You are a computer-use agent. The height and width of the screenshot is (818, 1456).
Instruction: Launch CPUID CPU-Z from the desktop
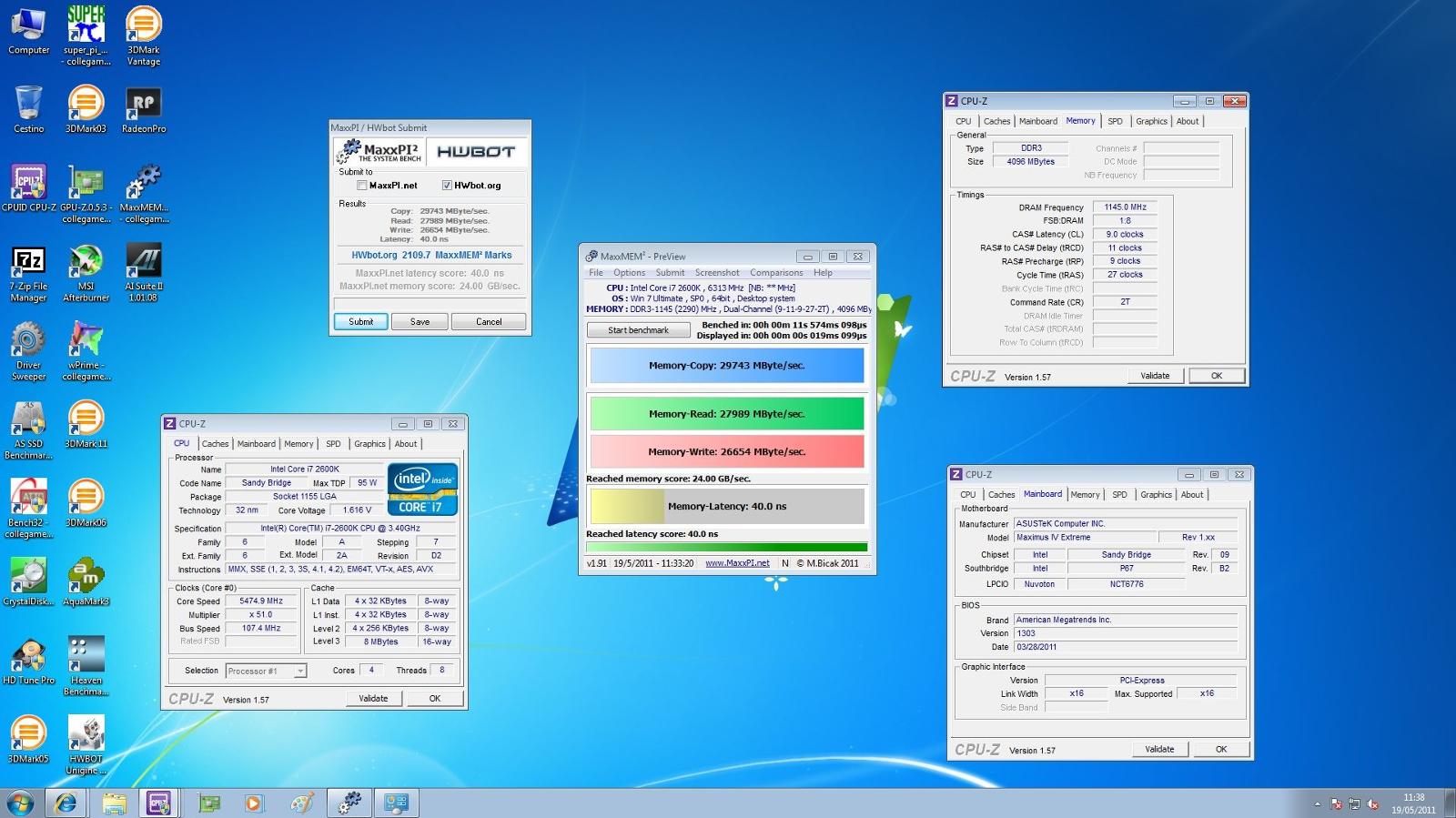tap(28, 188)
